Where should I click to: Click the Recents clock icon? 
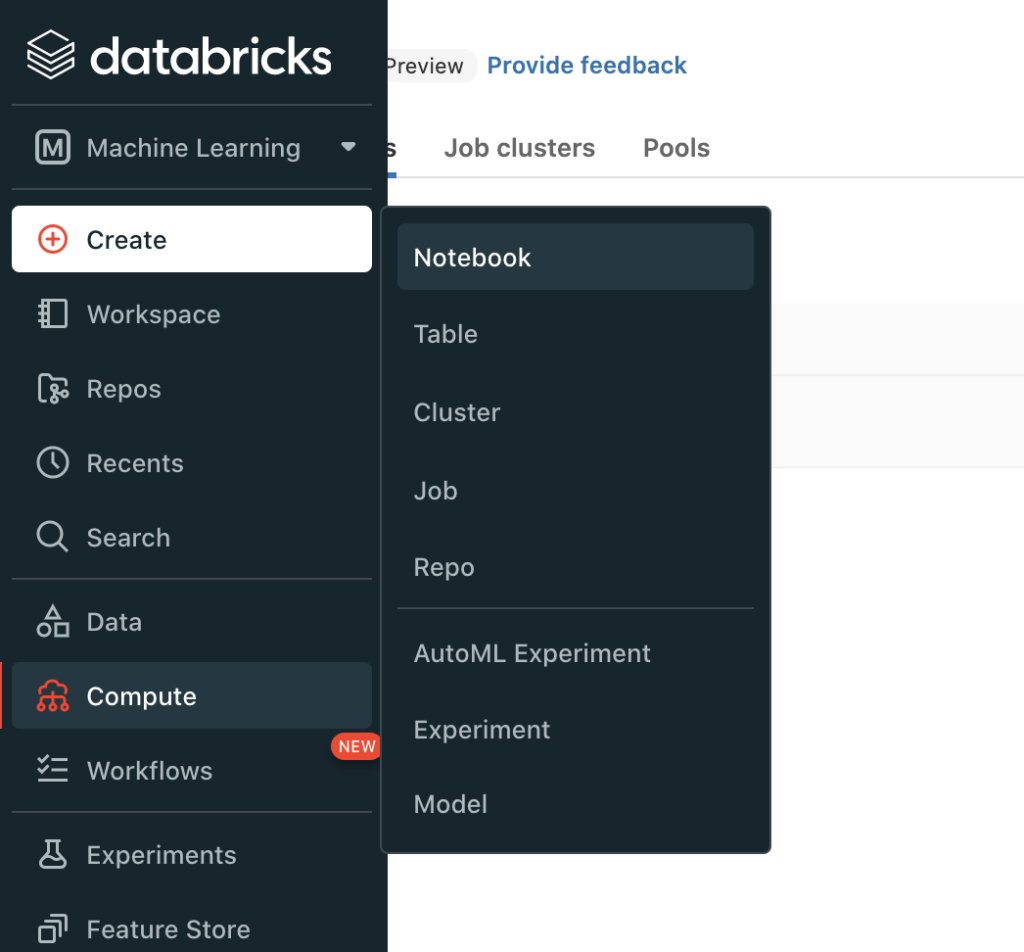click(52, 463)
